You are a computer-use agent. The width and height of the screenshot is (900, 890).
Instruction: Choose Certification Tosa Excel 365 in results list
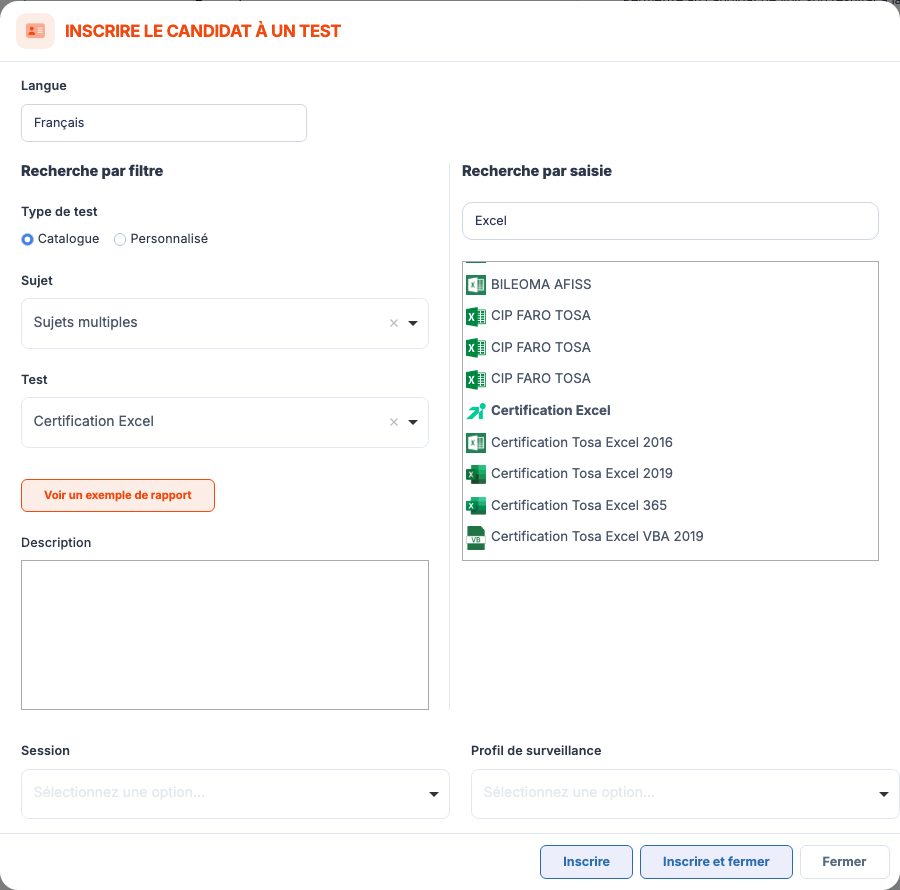coord(579,506)
